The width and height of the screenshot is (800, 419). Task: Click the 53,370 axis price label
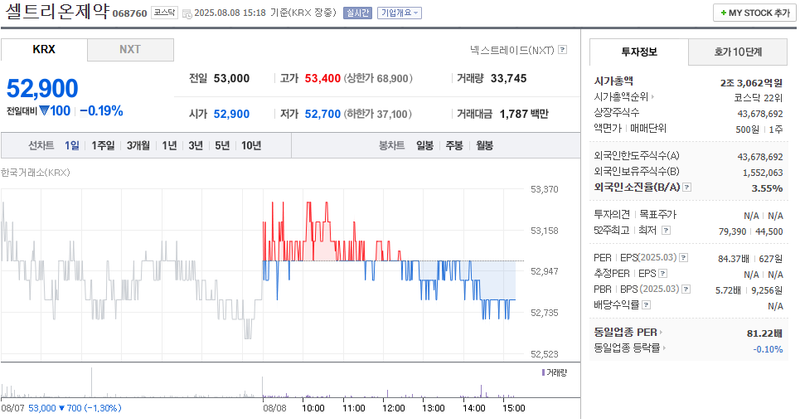tap(544, 189)
